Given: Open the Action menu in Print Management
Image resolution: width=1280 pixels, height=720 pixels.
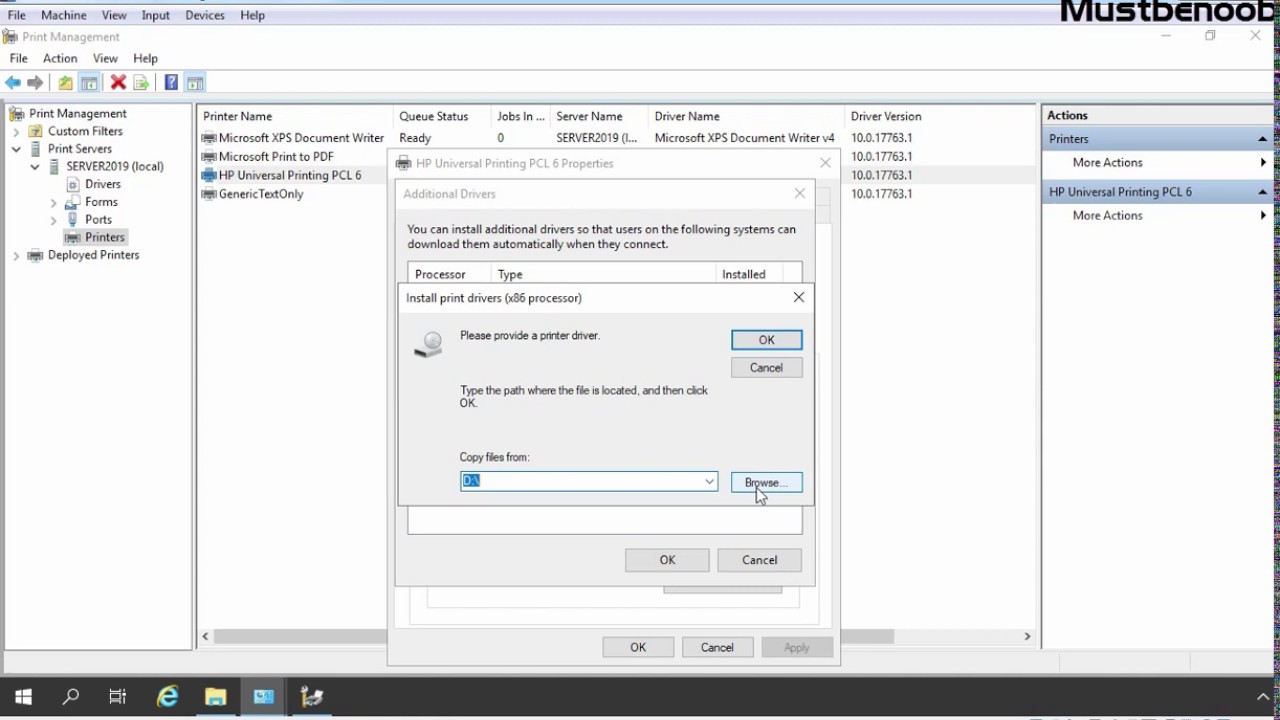Looking at the screenshot, I should coord(60,58).
